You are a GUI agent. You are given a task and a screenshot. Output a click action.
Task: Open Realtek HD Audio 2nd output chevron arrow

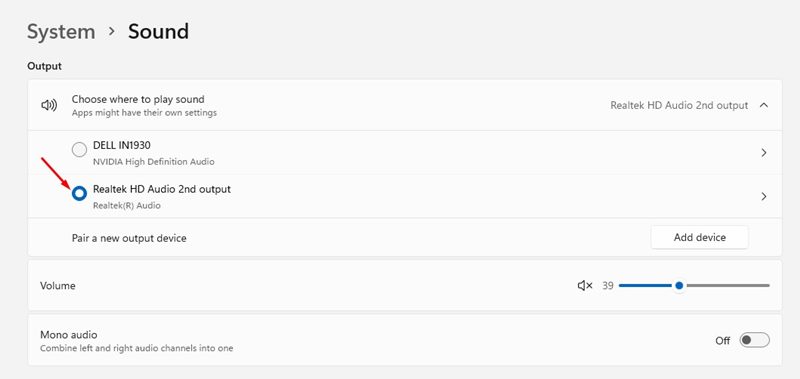764,196
